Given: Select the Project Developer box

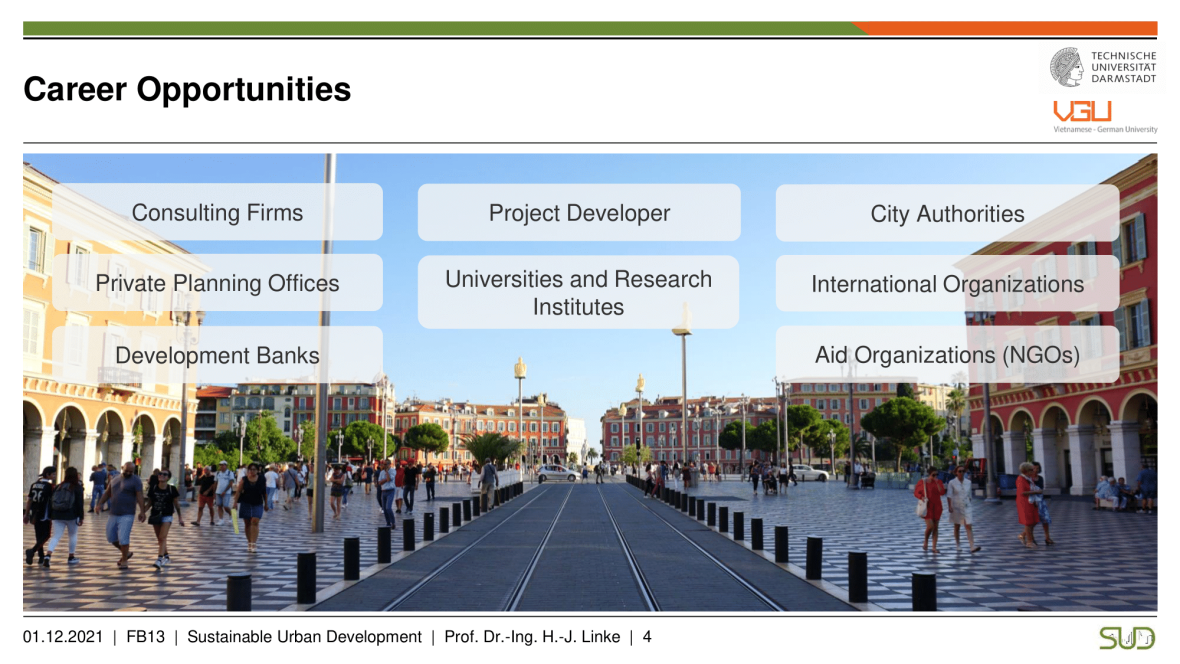Looking at the screenshot, I should pos(579,213).
